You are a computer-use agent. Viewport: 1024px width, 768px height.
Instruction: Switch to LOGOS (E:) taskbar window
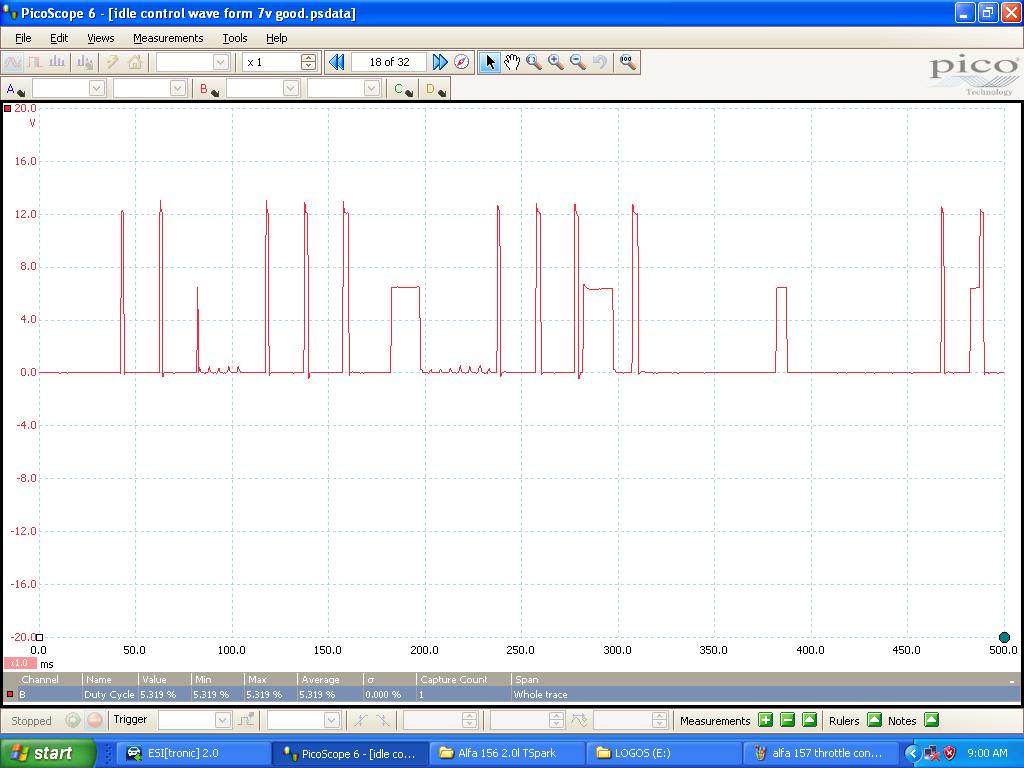tap(664, 753)
